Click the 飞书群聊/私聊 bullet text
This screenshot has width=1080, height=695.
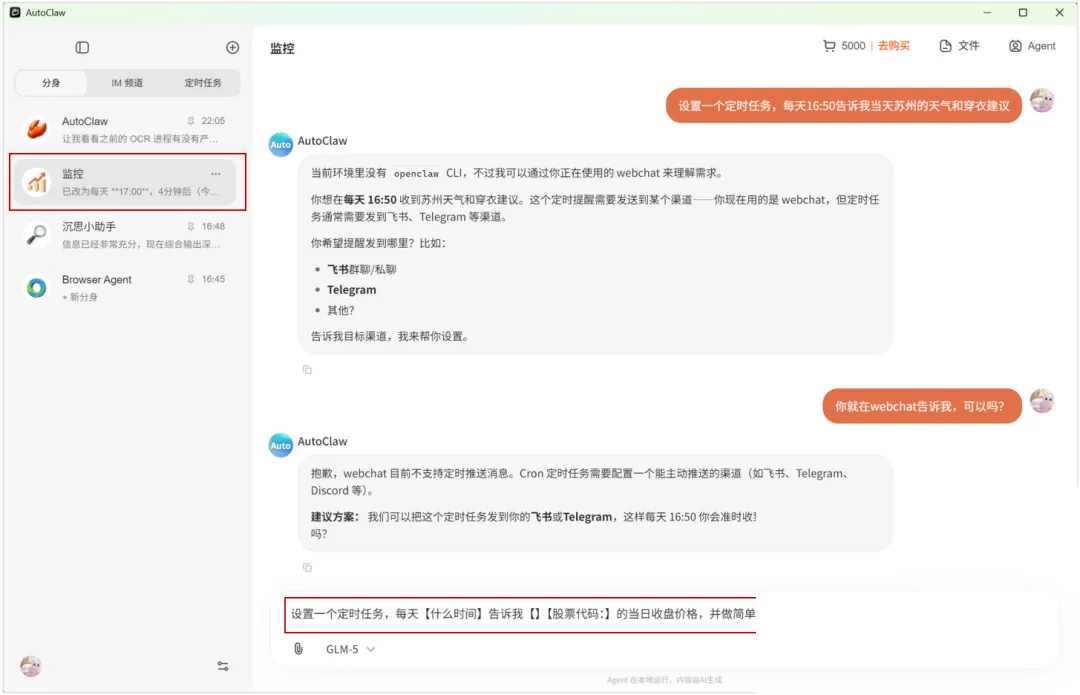point(362,269)
